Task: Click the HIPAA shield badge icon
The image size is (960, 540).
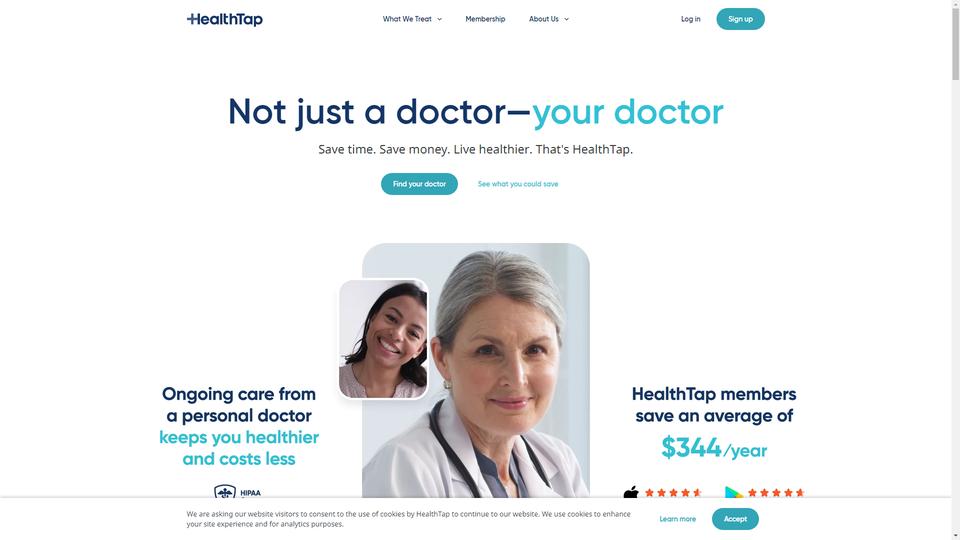Action: [225, 492]
